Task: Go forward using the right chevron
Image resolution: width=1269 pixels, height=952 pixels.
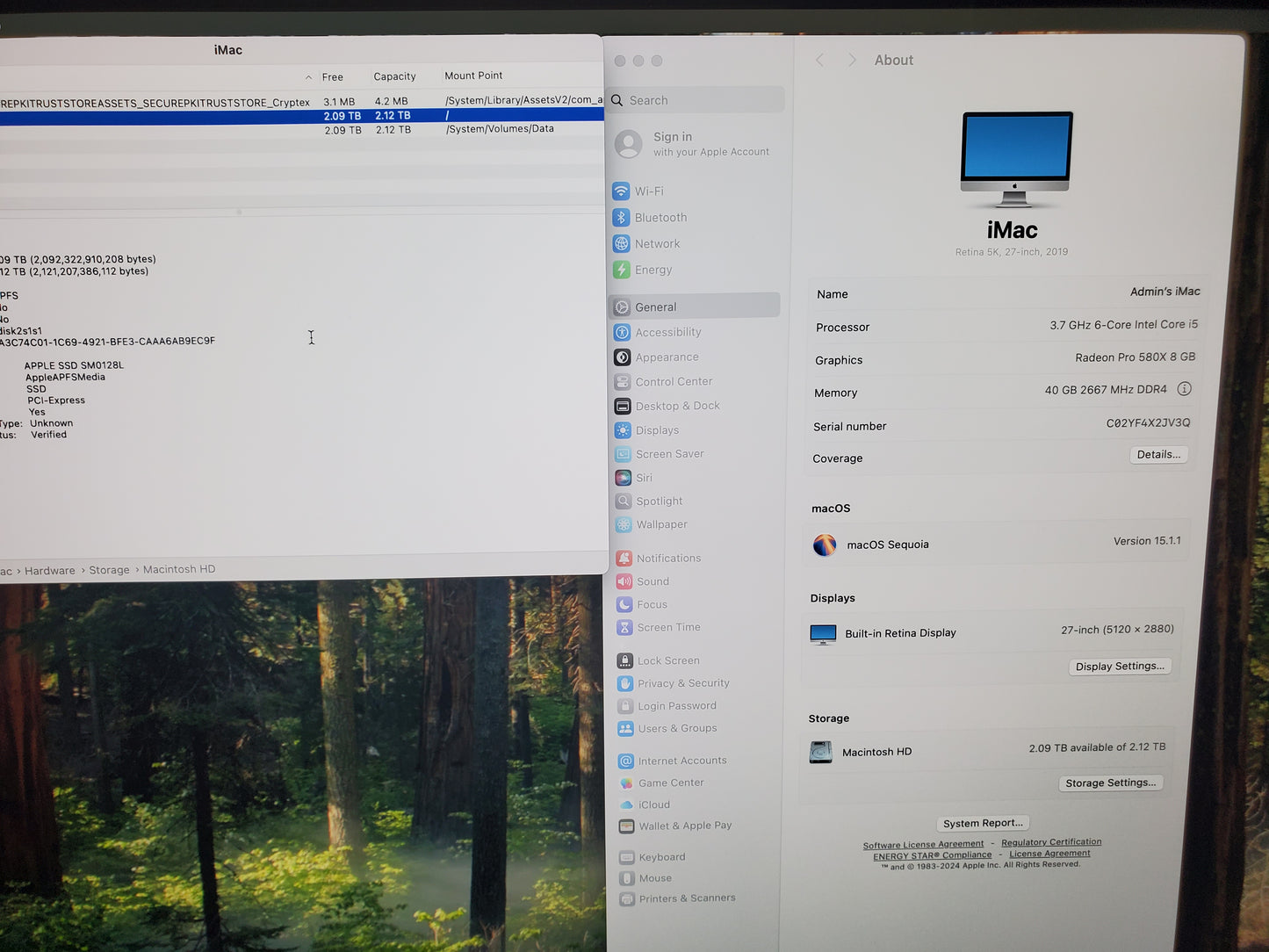Action: (852, 60)
